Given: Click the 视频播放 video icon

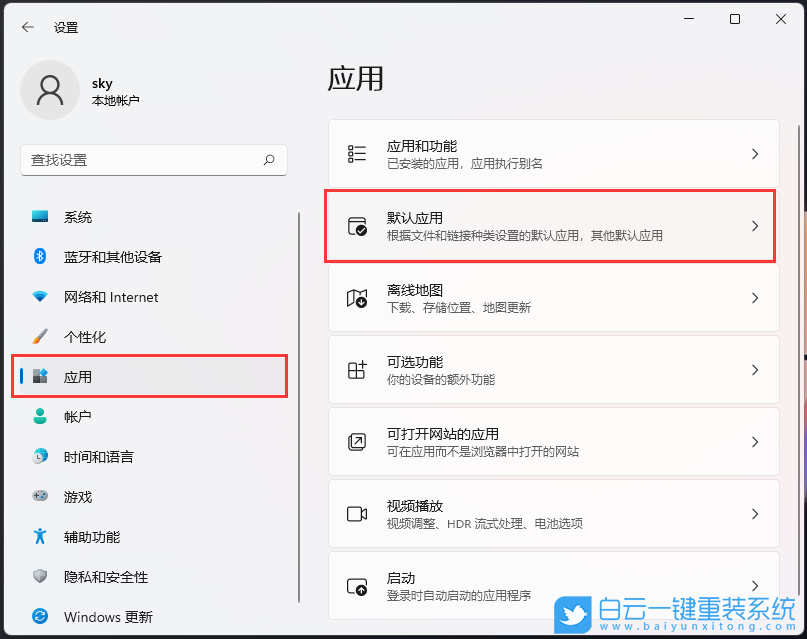Looking at the screenshot, I should (x=356, y=514).
